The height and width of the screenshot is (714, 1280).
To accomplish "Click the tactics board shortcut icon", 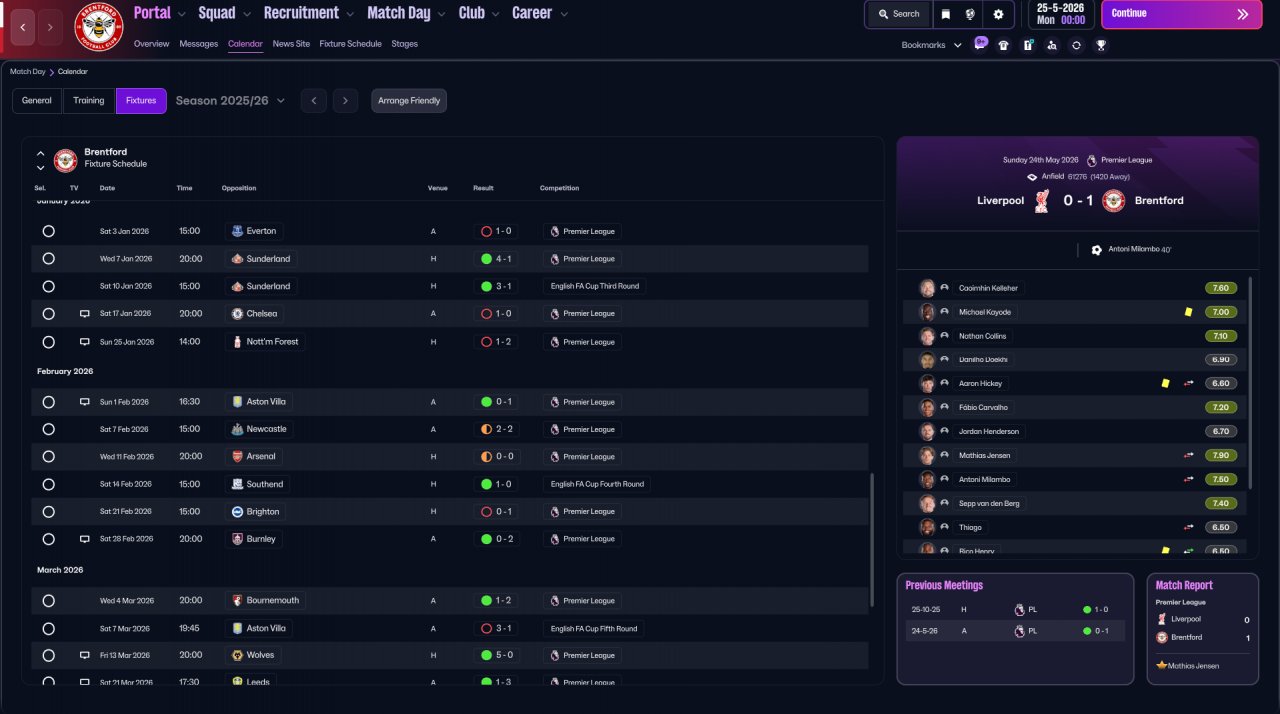I will 1028,45.
